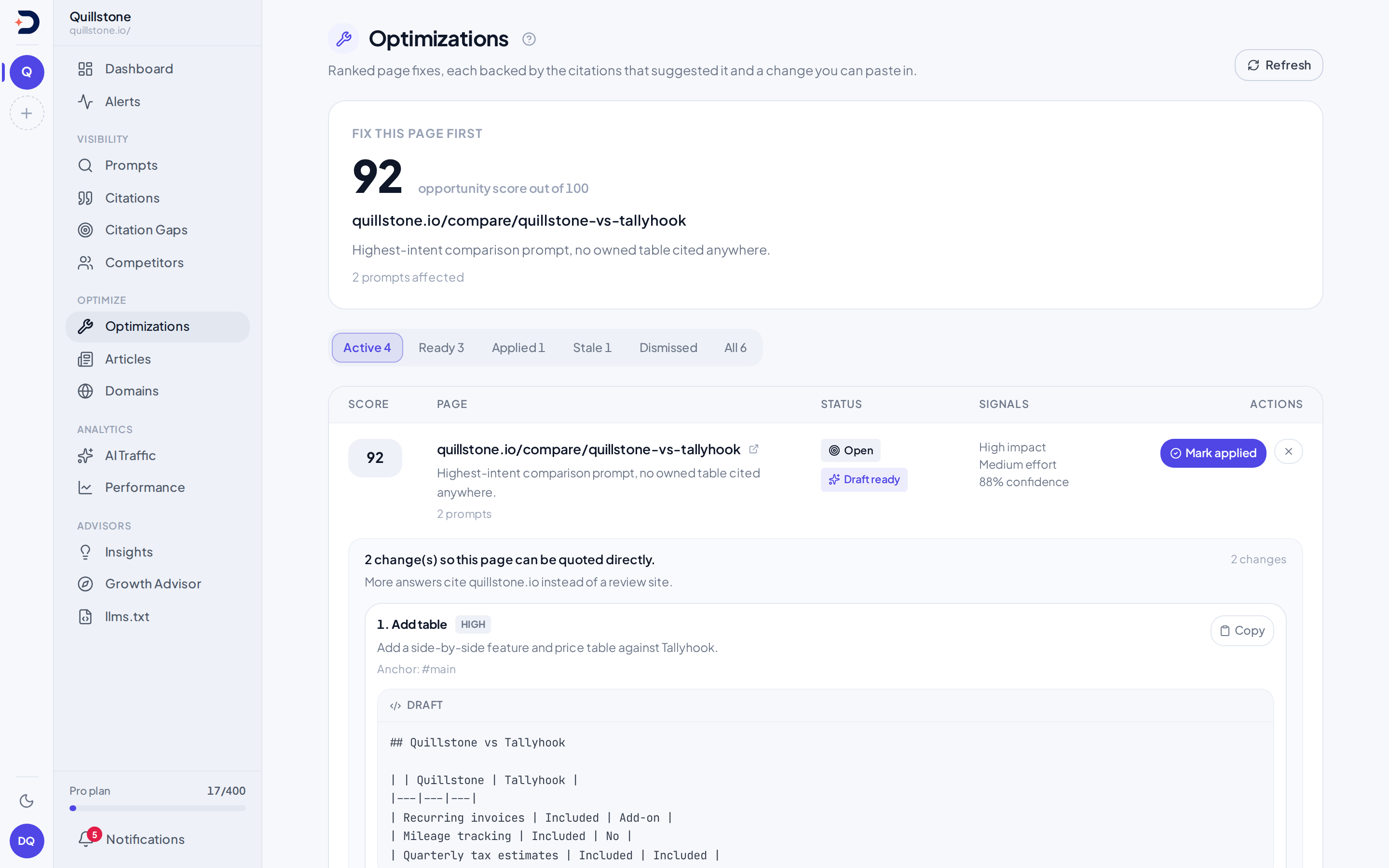
Task: Open the DQ user avatar menu
Action: click(x=27, y=841)
